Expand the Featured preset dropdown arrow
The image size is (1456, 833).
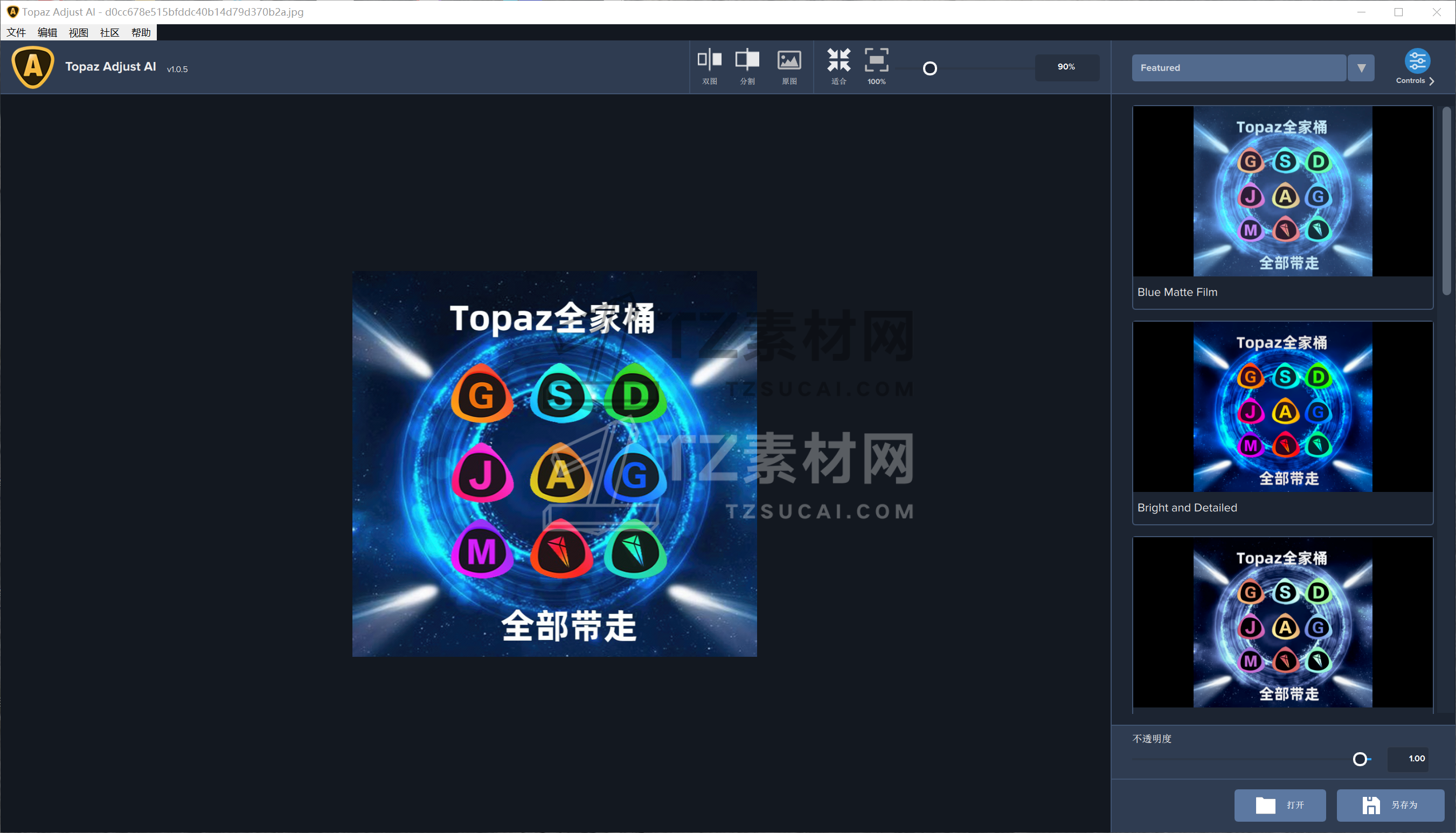click(x=1361, y=68)
